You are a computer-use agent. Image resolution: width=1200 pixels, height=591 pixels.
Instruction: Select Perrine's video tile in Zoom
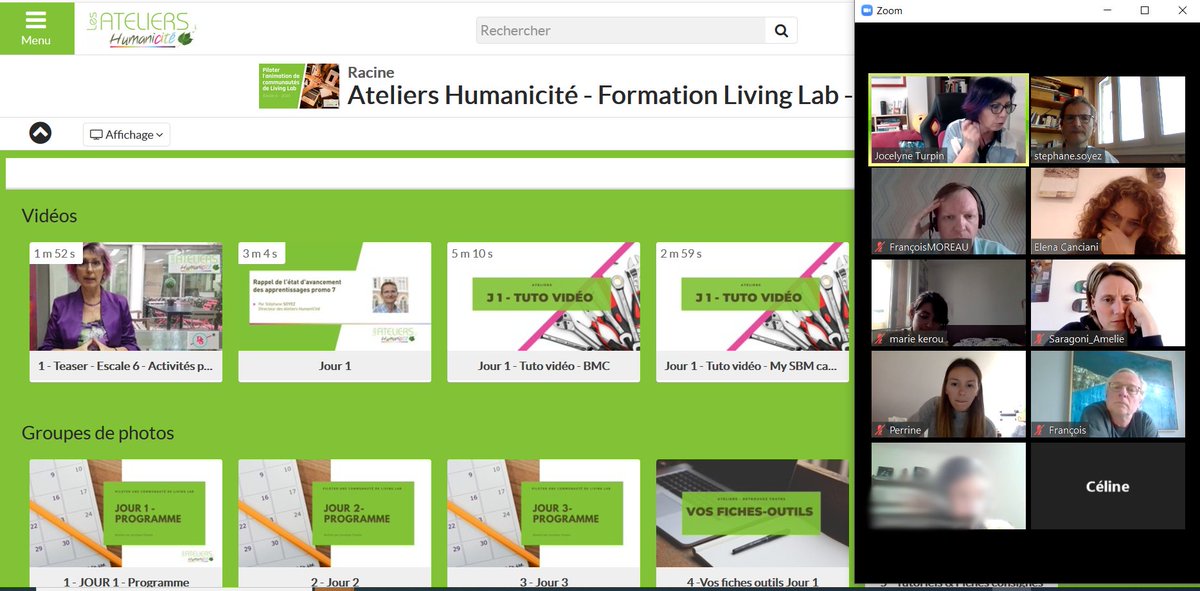[949, 394]
